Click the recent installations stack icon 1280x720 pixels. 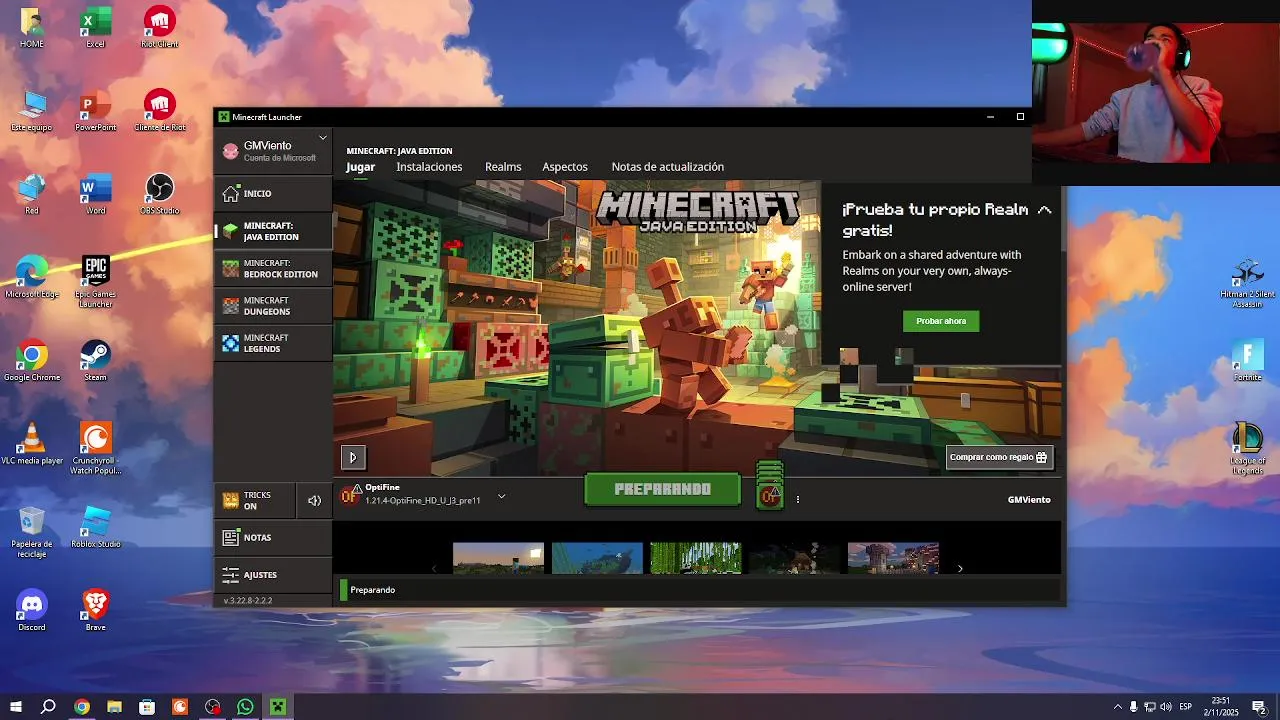click(770, 485)
